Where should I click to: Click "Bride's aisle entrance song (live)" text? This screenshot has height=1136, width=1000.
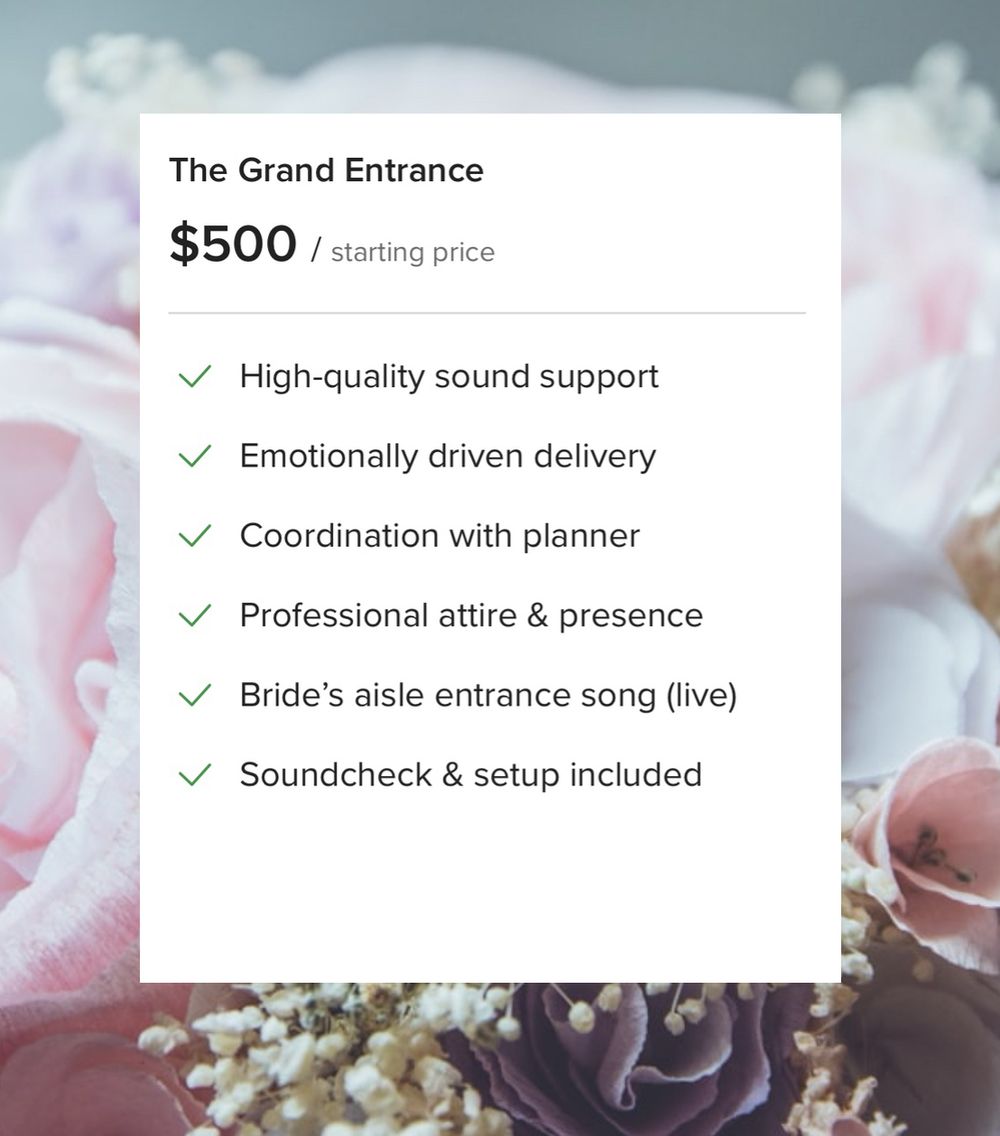coord(488,695)
